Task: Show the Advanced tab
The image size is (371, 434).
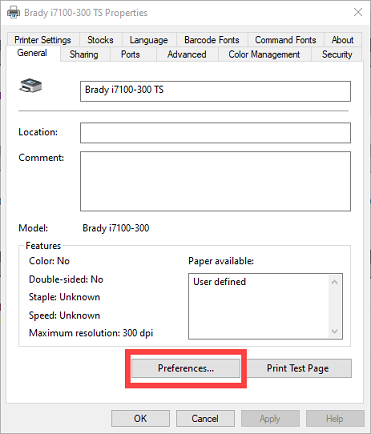Action: coord(187,54)
